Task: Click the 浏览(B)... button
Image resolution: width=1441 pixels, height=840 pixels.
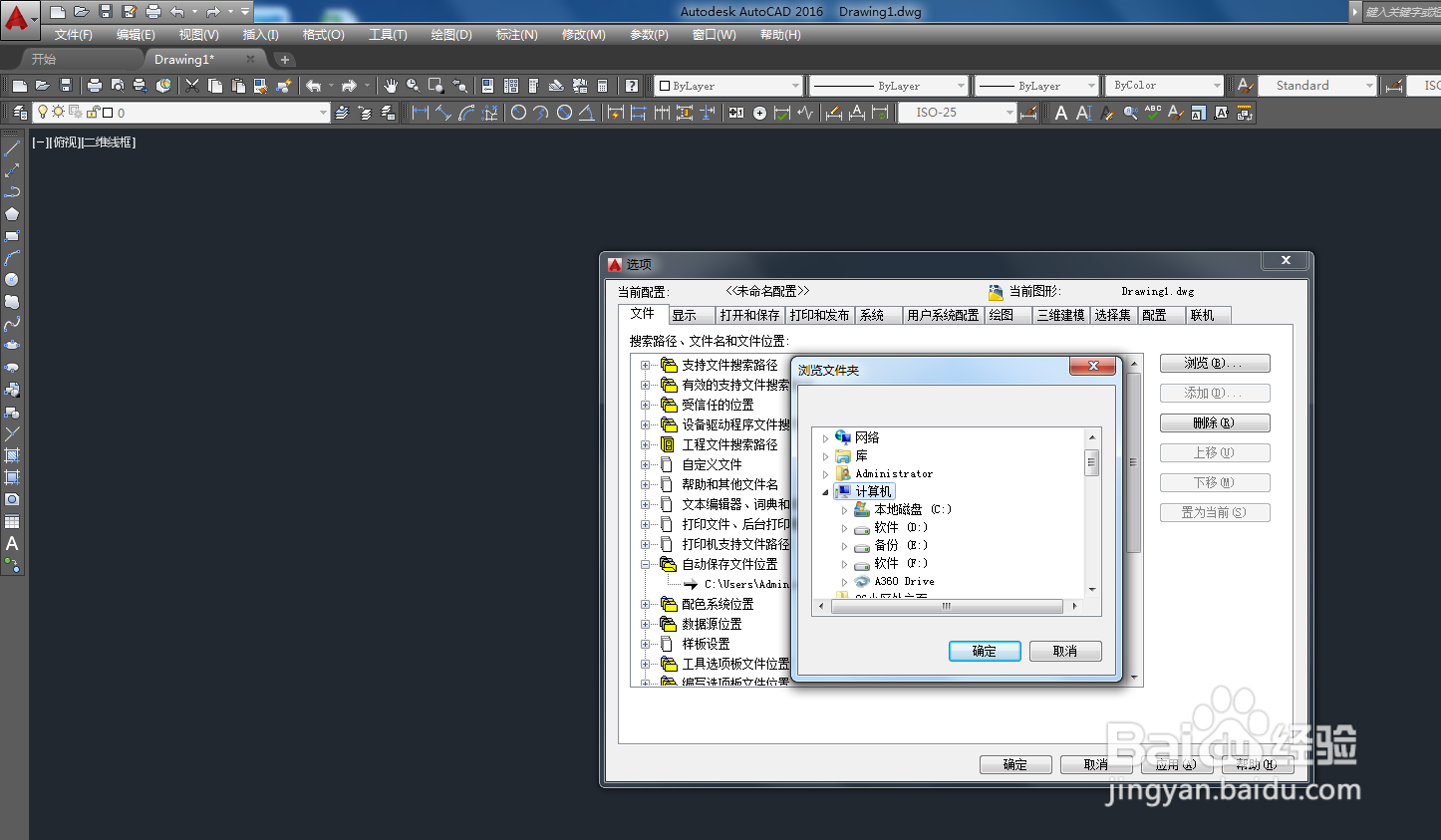Action: coord(1215,363)
